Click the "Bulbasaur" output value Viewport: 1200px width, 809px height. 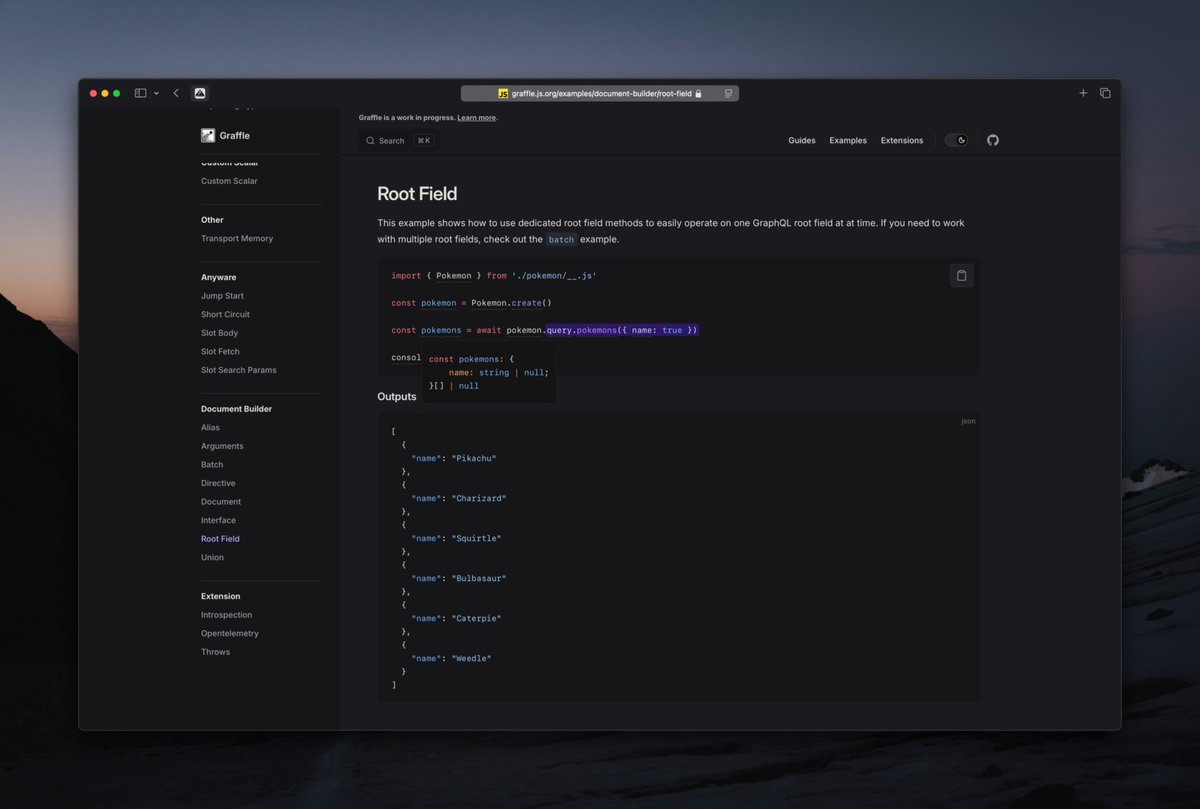point(479,578)
